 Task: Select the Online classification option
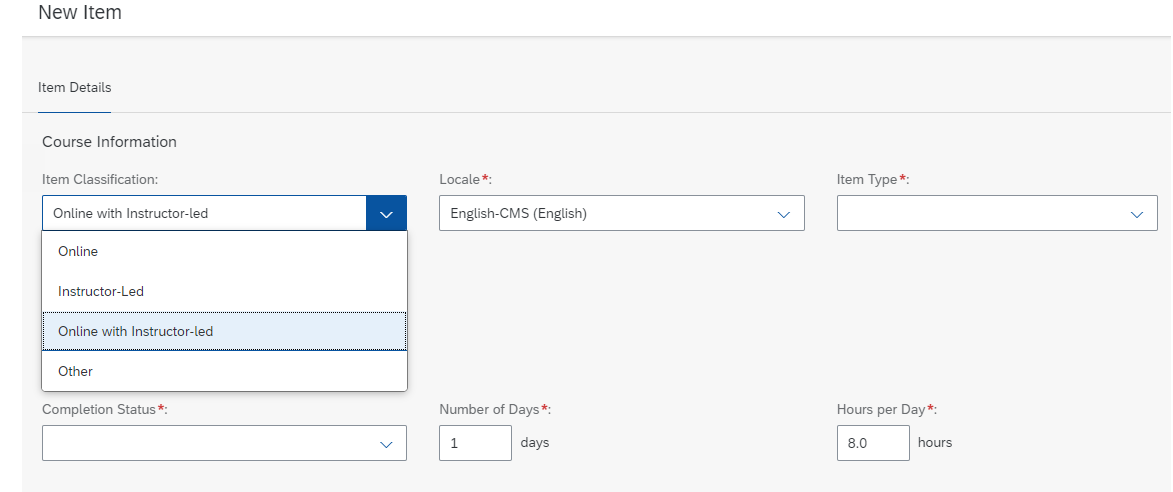tap(224, 251)
